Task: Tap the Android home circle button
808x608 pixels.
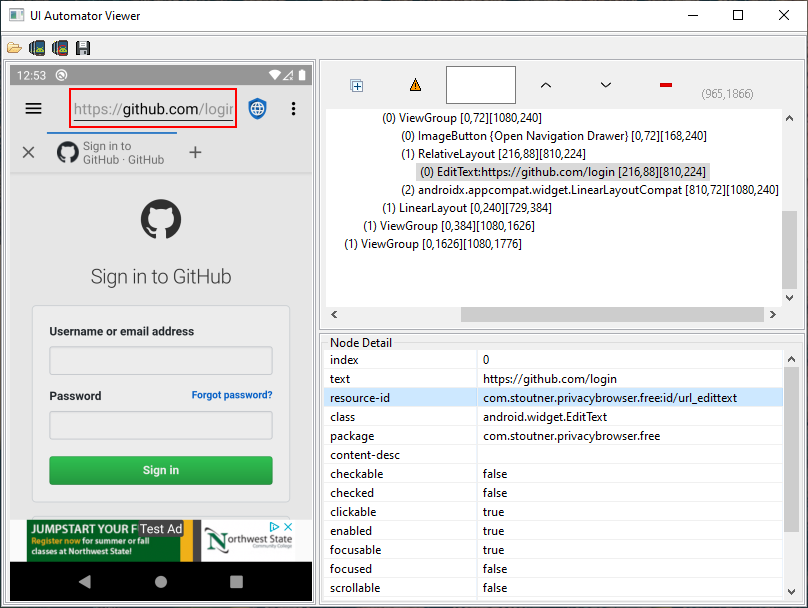Action: pyautogui.click(x=161, y=582)
